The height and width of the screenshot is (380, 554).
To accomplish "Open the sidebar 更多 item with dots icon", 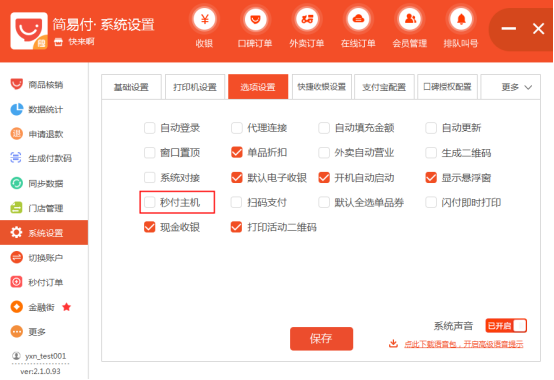I will point(44,332).
